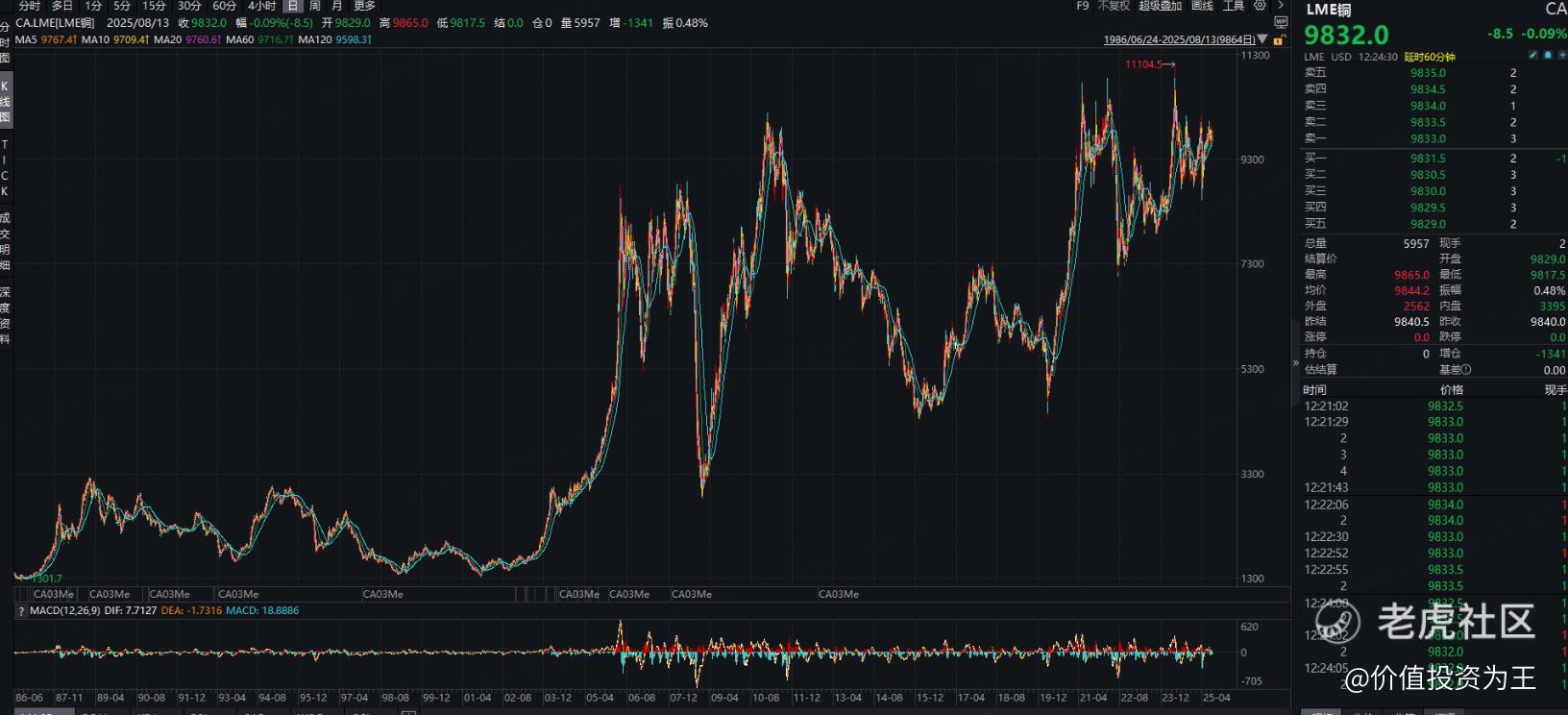Select the 30分 timeframe
1568x715 pixels.
point(189,6)
